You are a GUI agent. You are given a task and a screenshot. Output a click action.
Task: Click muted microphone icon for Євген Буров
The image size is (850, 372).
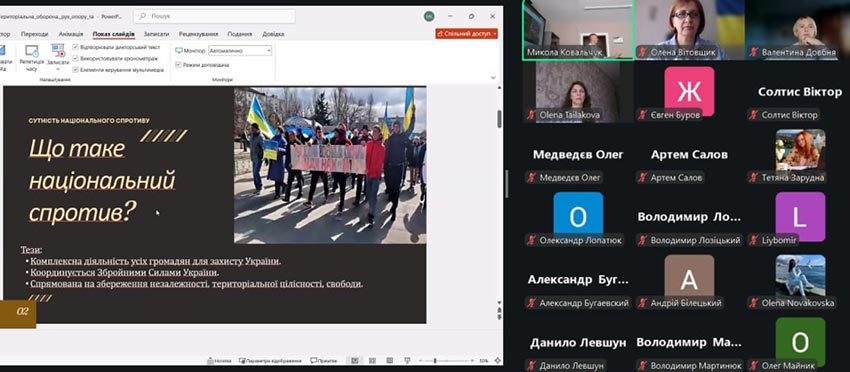[x=643, y=115]
